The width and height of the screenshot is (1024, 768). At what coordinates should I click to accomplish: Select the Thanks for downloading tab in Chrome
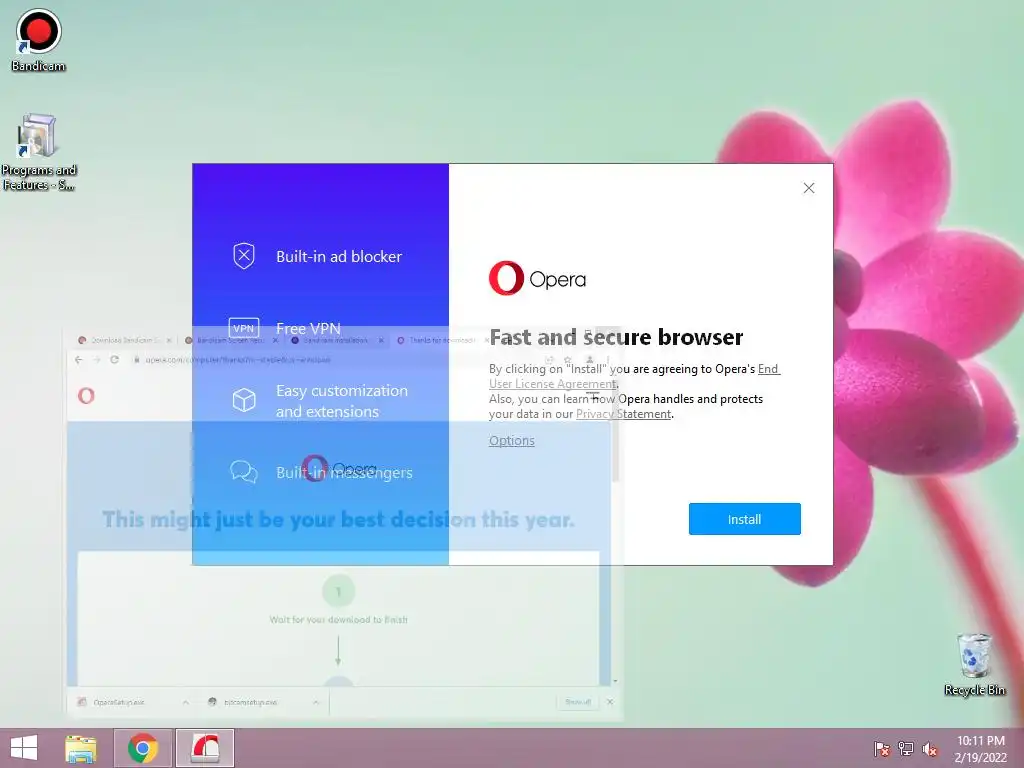point(441,340)
